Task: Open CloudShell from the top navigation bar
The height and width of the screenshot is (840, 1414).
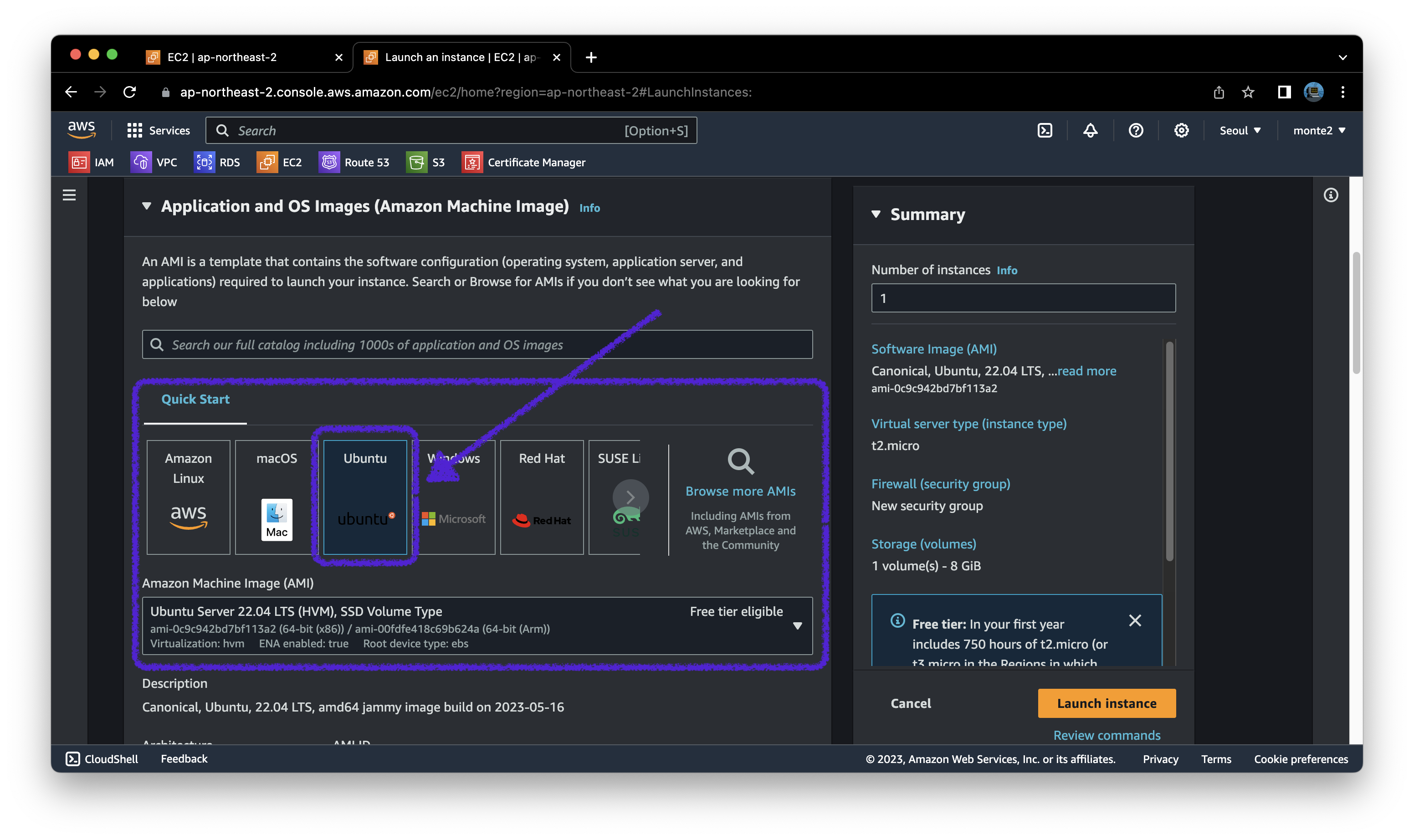Action: point(1045,131)
